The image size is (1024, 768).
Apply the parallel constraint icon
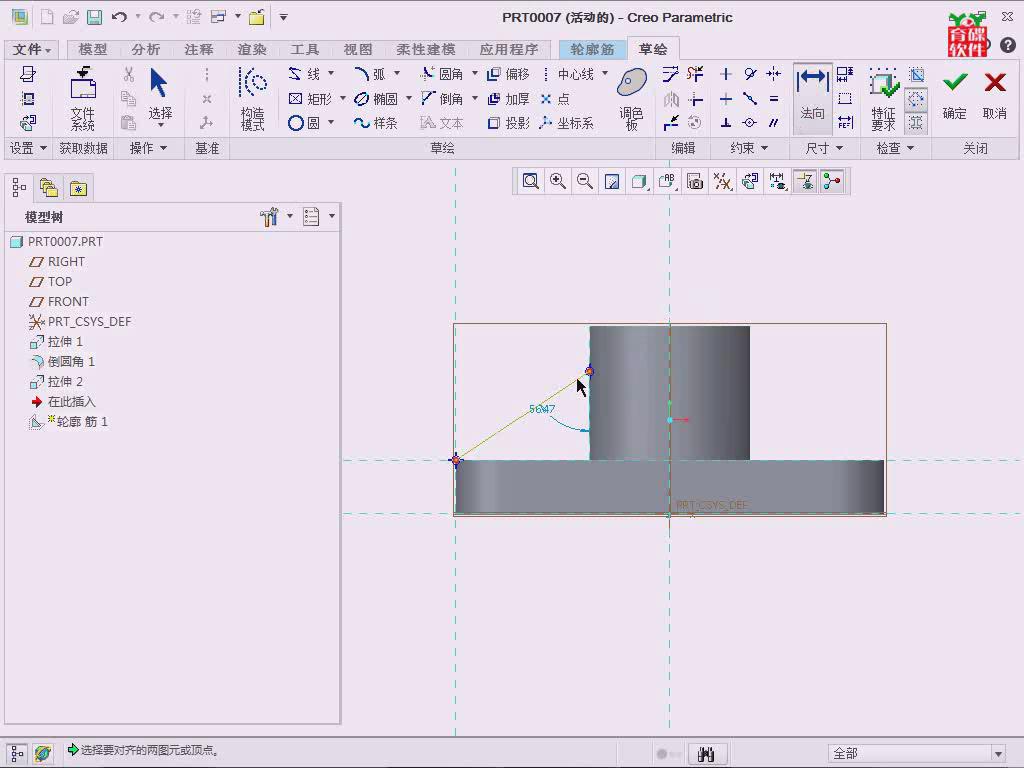774,123
